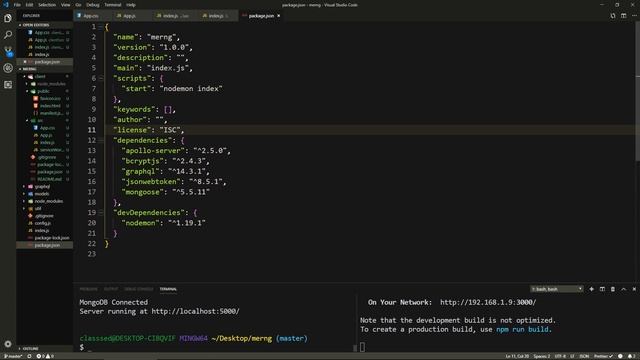Image resolution: width=640 pixels, height=360 pixels.
Task: Click the LF end-of-line indicator
Action: click(572, 356)
